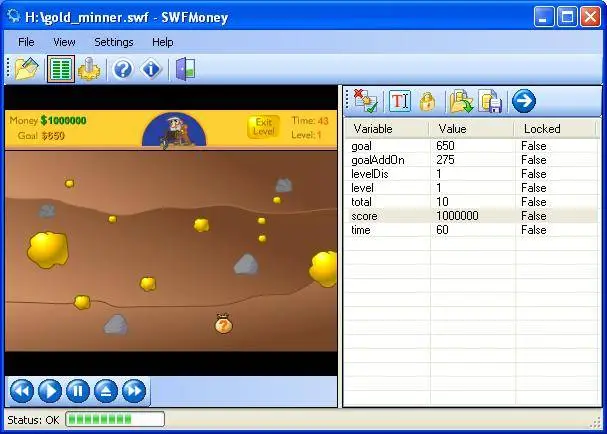Click the Goal $650 display
Screen dimensions: 607x434
(41, 136)
